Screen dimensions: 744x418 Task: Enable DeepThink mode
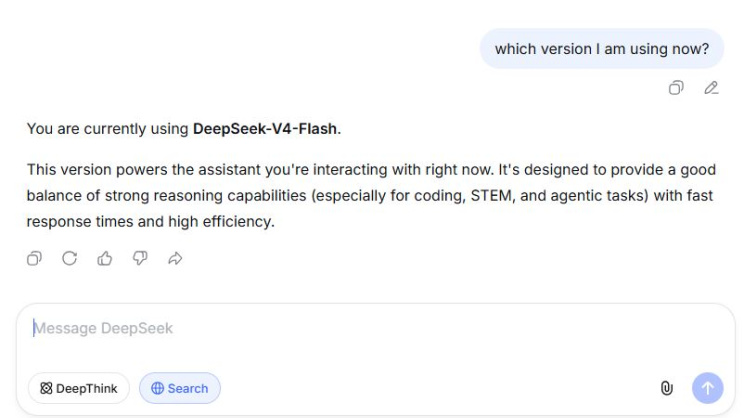(x=79, y=388)
